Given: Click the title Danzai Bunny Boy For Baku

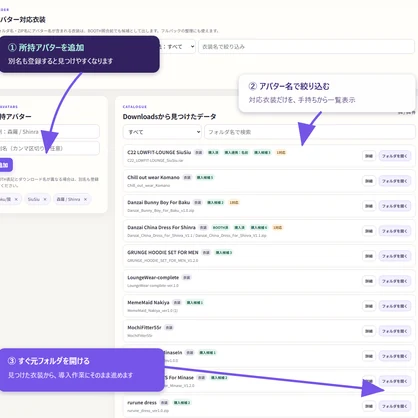Looking at the screenshot, I should coord(158,202).
